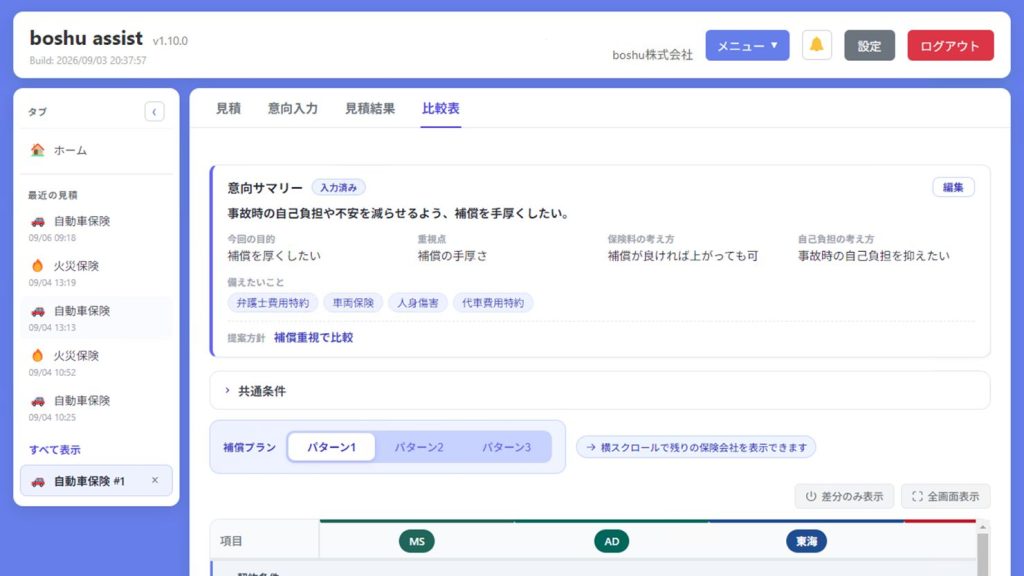
Task: Click the 項目 column header
Action: coord(264,541)
